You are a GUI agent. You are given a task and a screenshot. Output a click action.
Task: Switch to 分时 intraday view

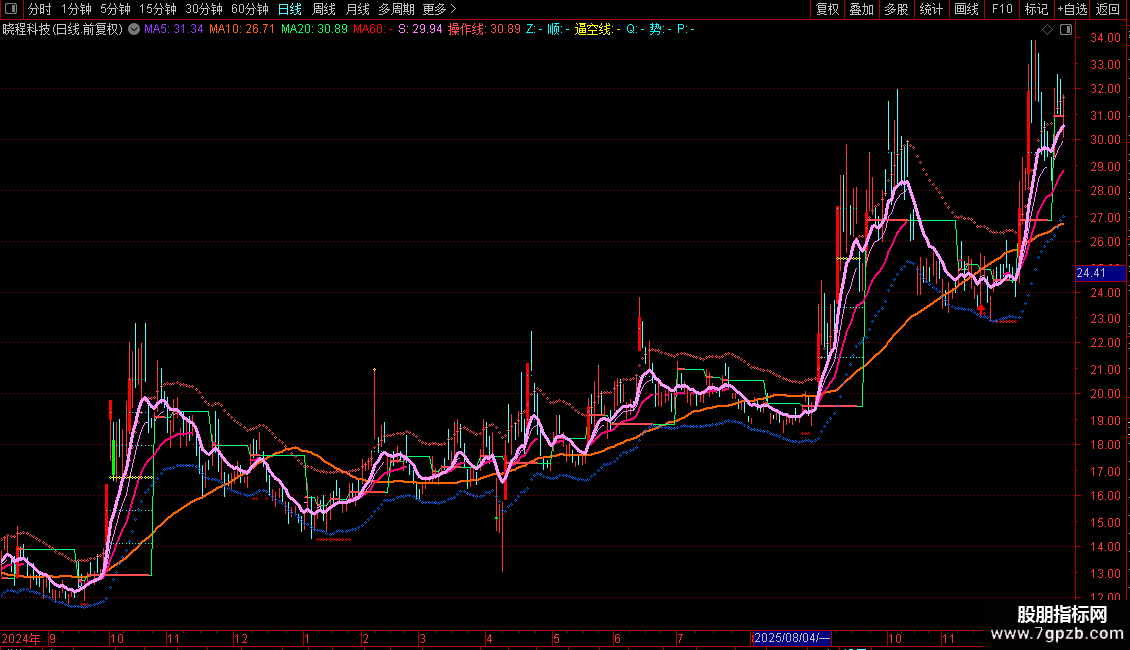coord(39,9)
